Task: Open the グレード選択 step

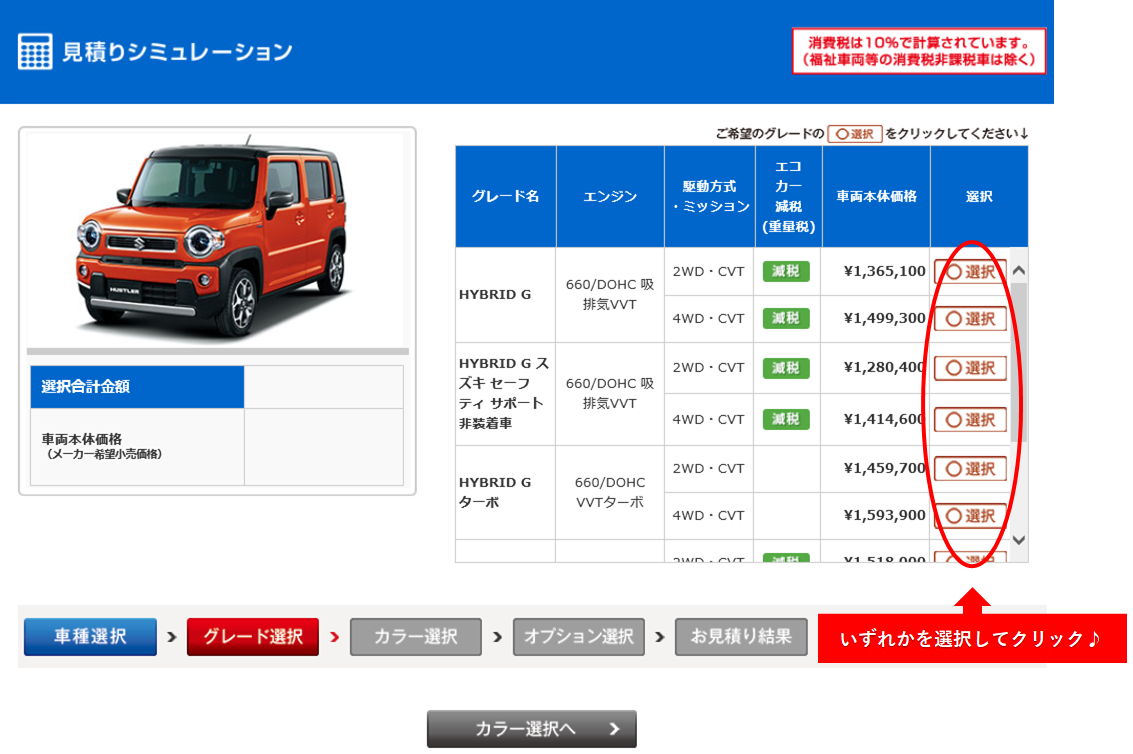Action: point(253,637)
